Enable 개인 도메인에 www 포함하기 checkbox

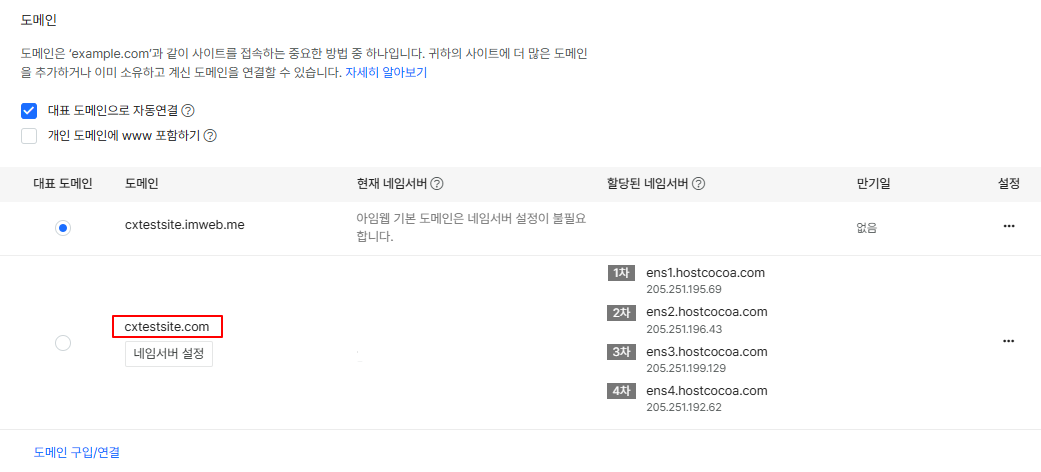coord(29,136)
